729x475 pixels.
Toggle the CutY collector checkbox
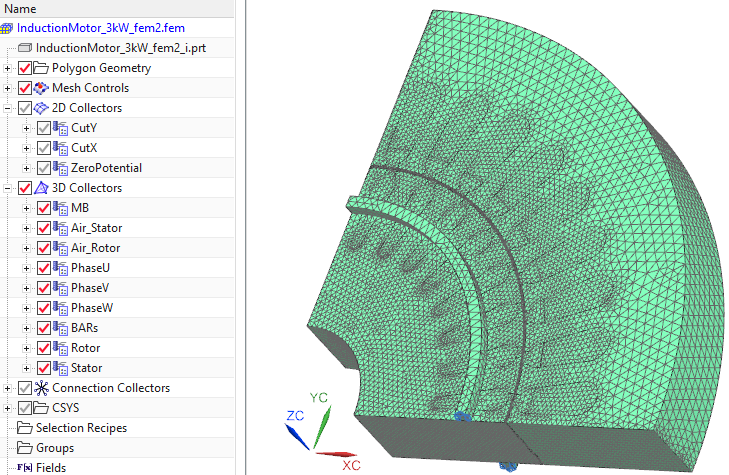[43, 128]
